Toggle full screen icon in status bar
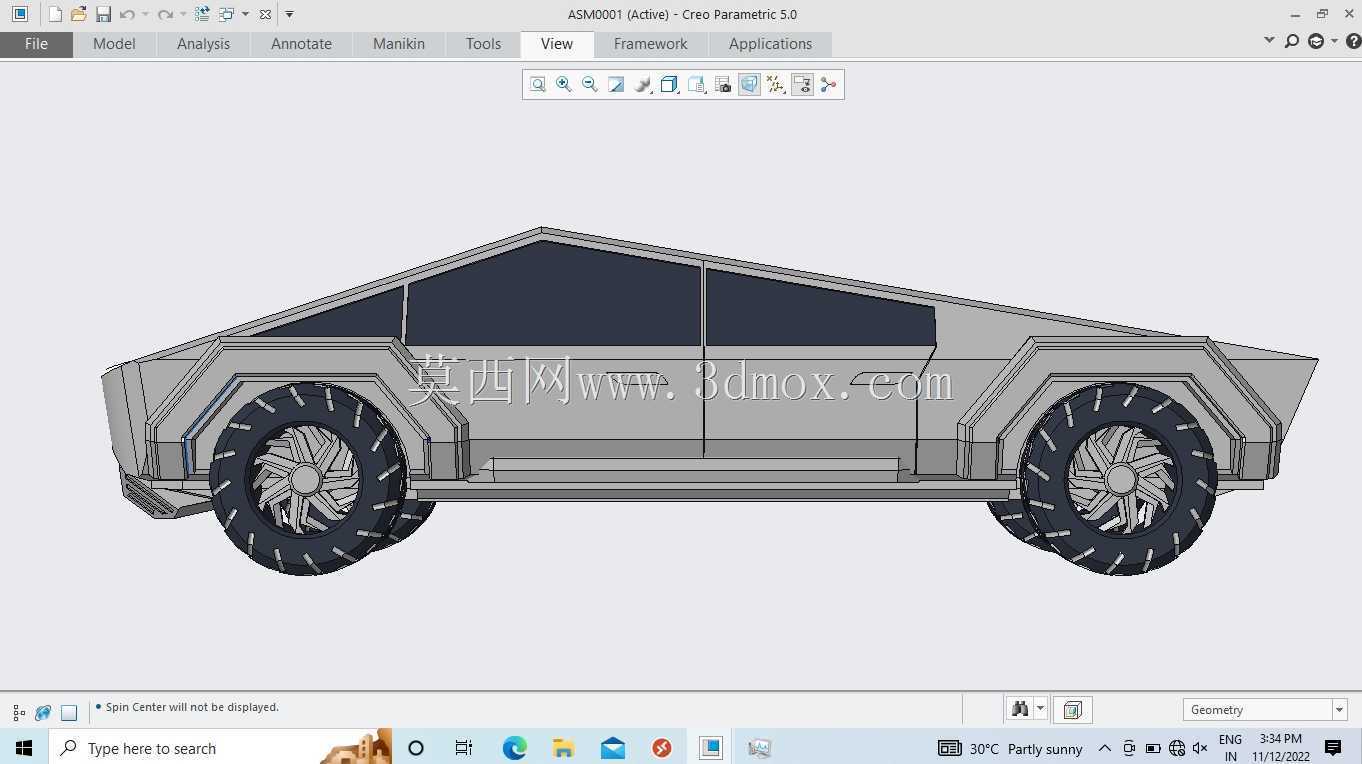The image size is (1362, 764). pyautogui.click(x=69, y=713)
